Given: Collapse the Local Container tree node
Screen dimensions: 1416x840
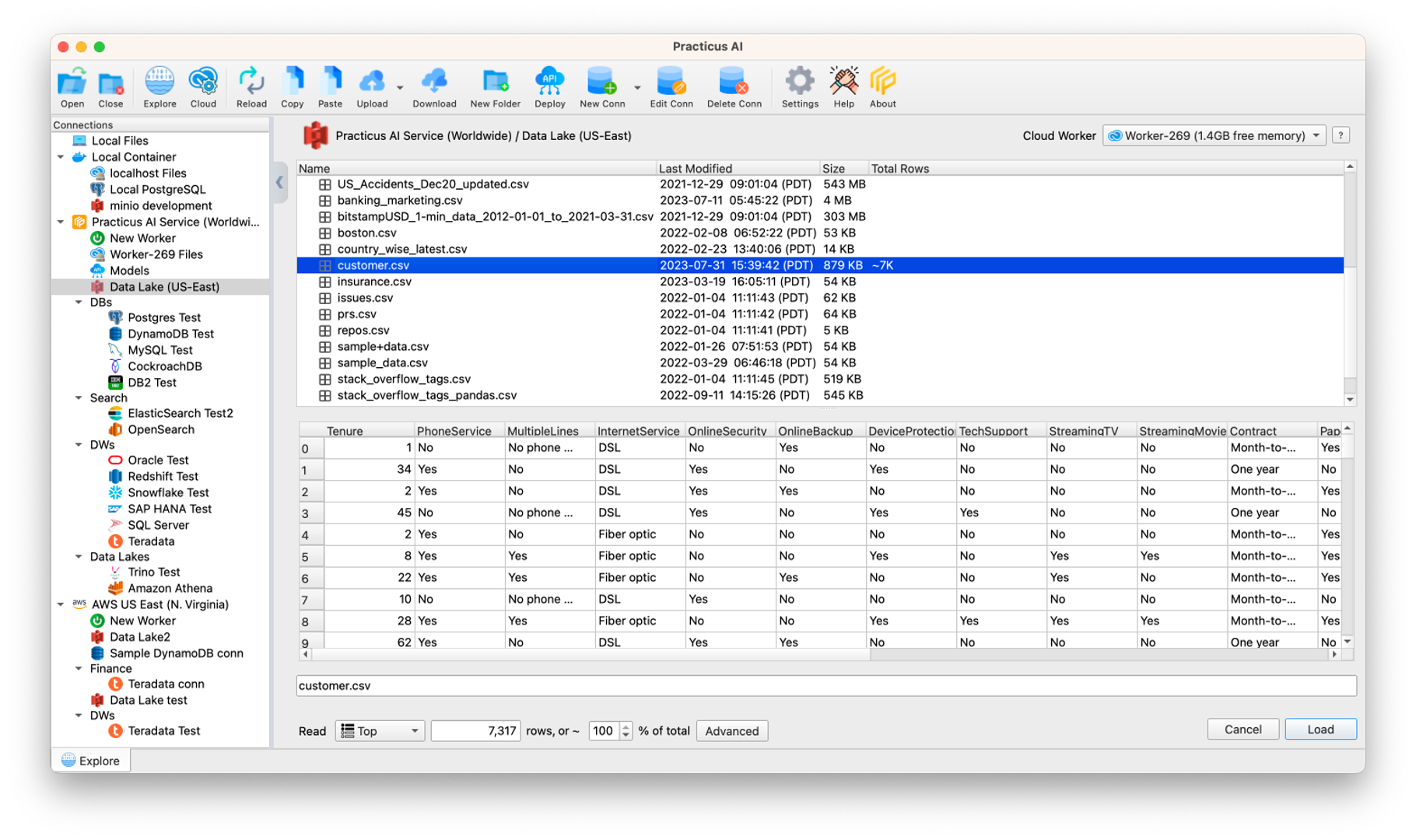Looking at the screenshot, I should point(61,157).
